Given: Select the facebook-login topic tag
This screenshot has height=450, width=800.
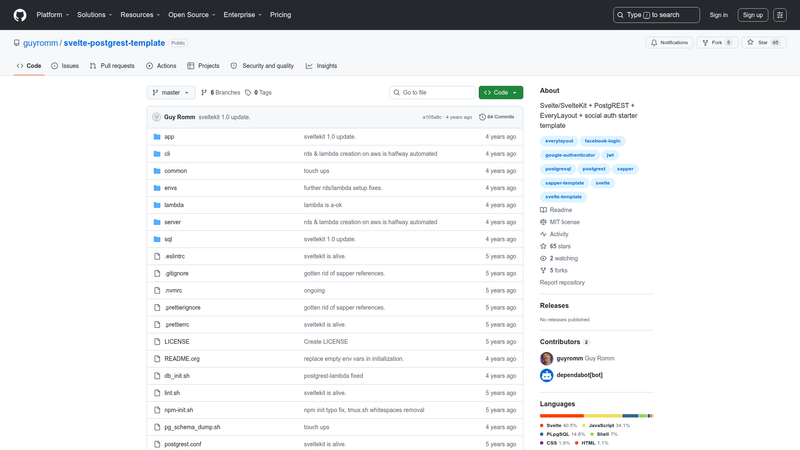Looking at the screenshot, I should tap(603, 141).
